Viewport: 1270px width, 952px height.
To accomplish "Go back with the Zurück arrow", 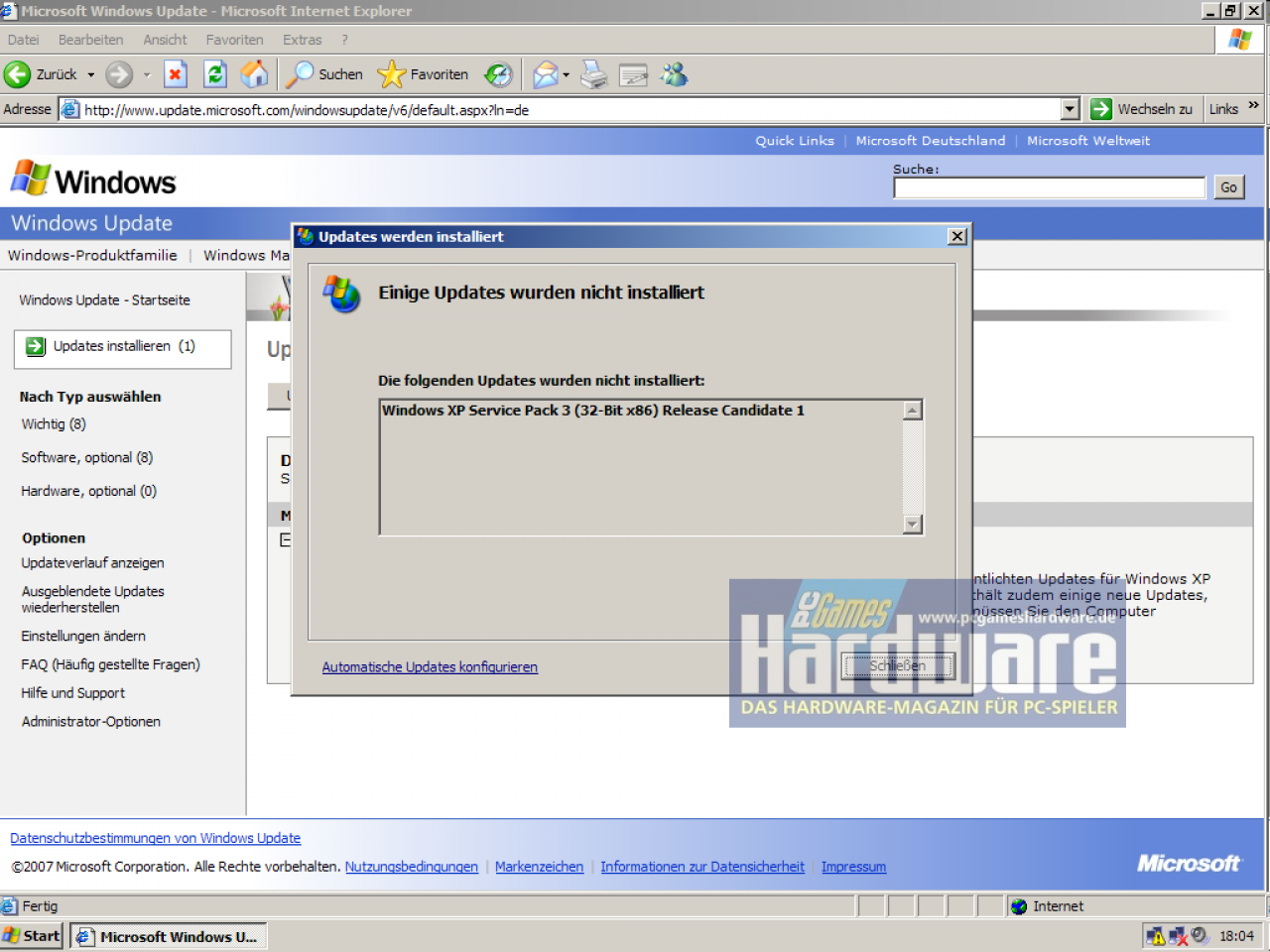I will [x=41, y=74].
